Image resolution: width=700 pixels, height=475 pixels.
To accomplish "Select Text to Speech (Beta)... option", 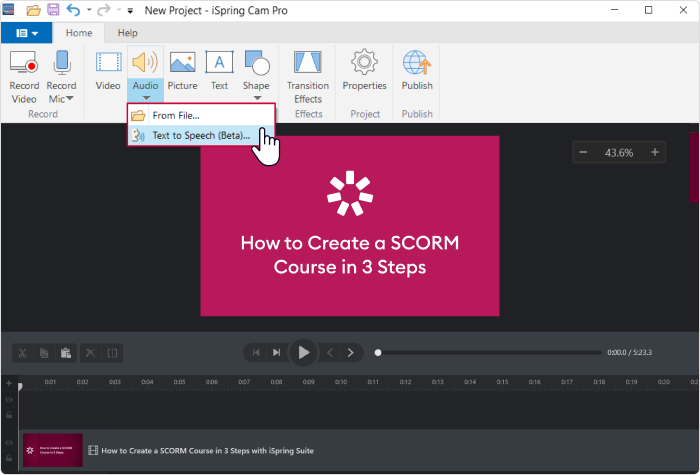I will [x=201, y=135].
